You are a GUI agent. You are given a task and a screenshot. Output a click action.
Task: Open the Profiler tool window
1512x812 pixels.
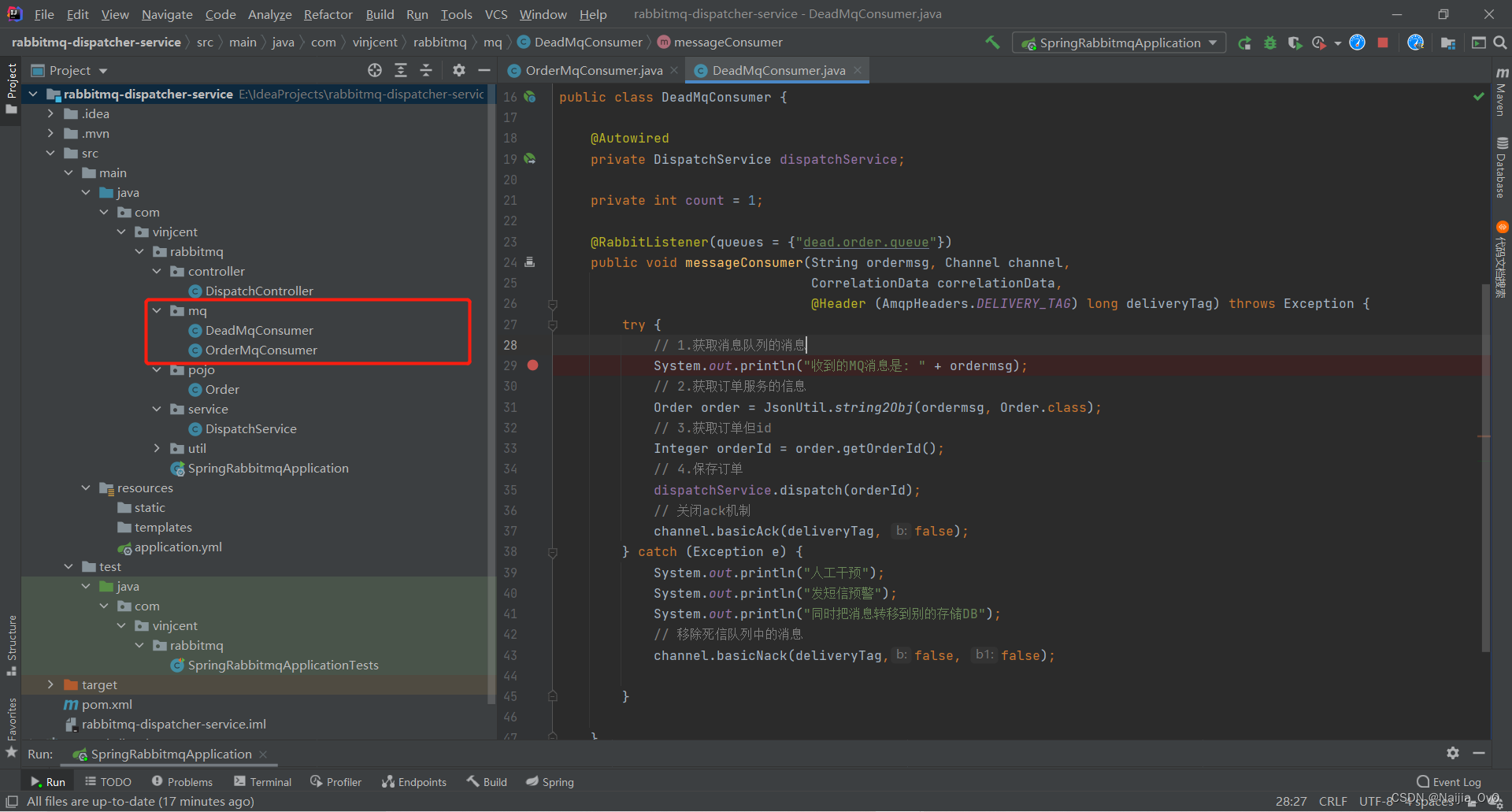click(336, 781)
